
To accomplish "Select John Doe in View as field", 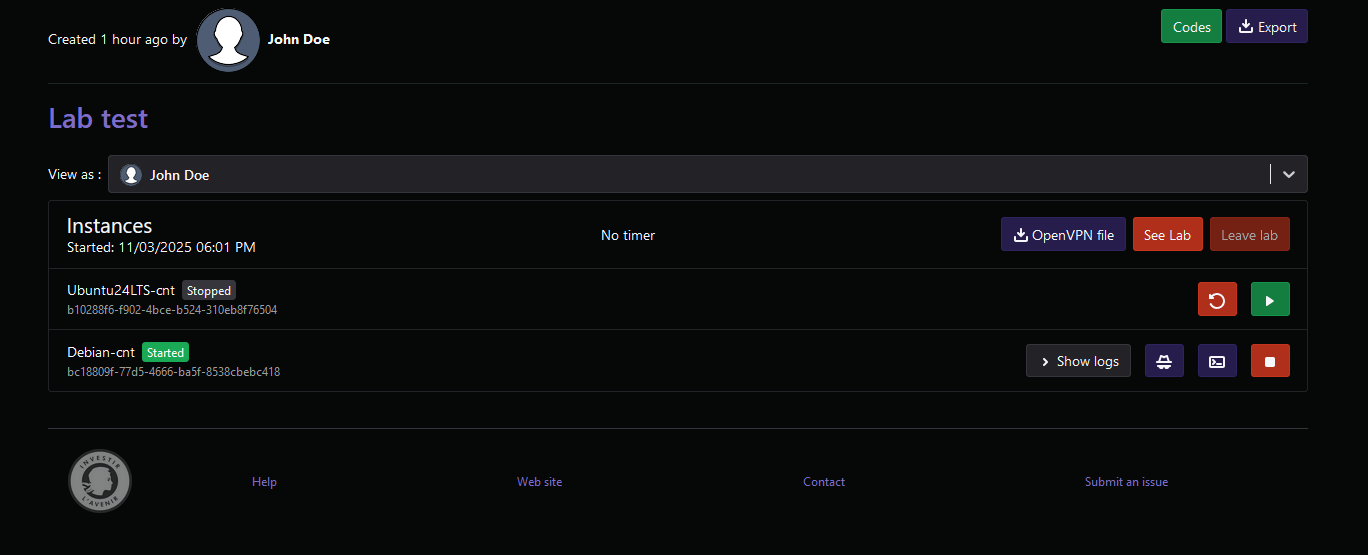I will pyautogui.click(x=180, y=175).
